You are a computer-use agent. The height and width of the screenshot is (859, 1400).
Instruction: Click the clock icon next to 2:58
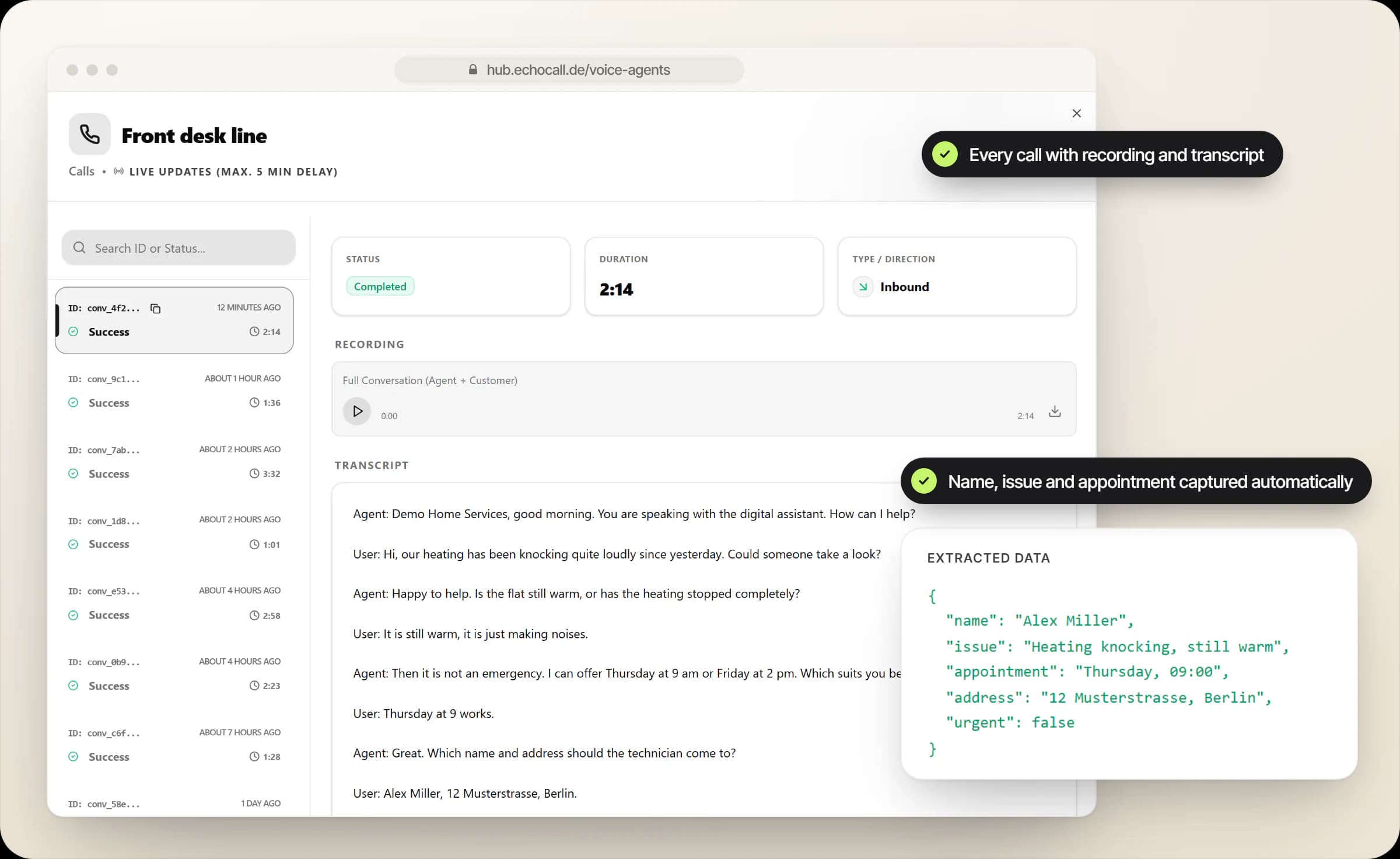point(254,615)
